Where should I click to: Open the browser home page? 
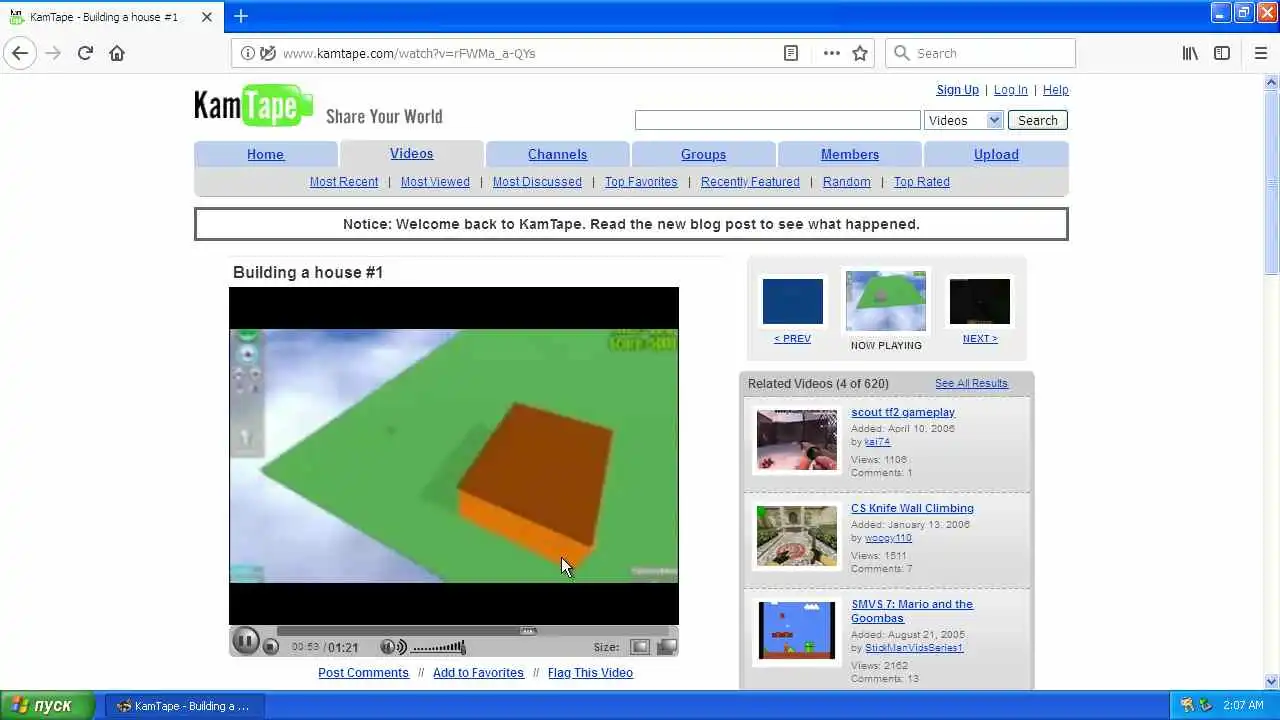117,53
